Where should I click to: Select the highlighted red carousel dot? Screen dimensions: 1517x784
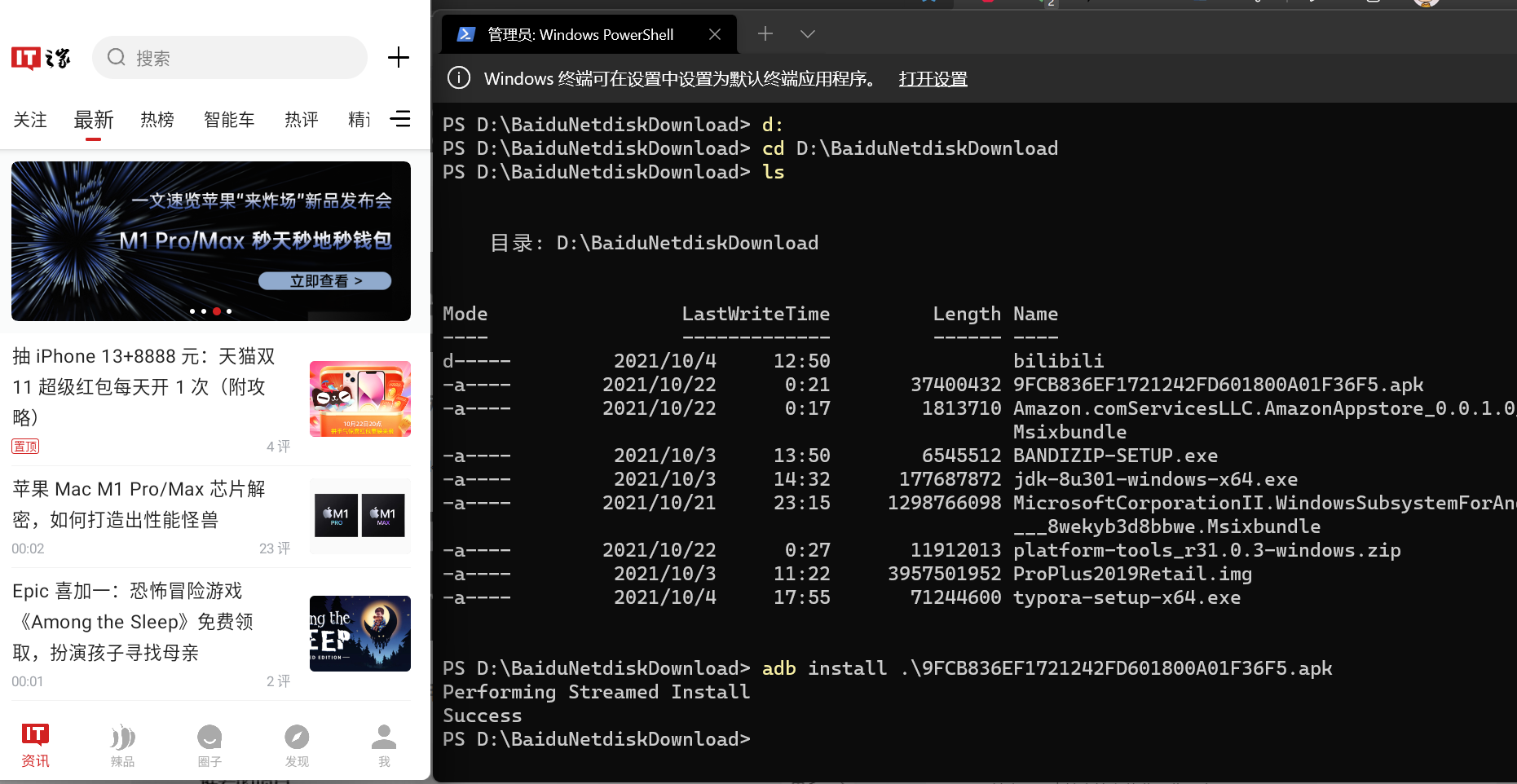[217, 311]
